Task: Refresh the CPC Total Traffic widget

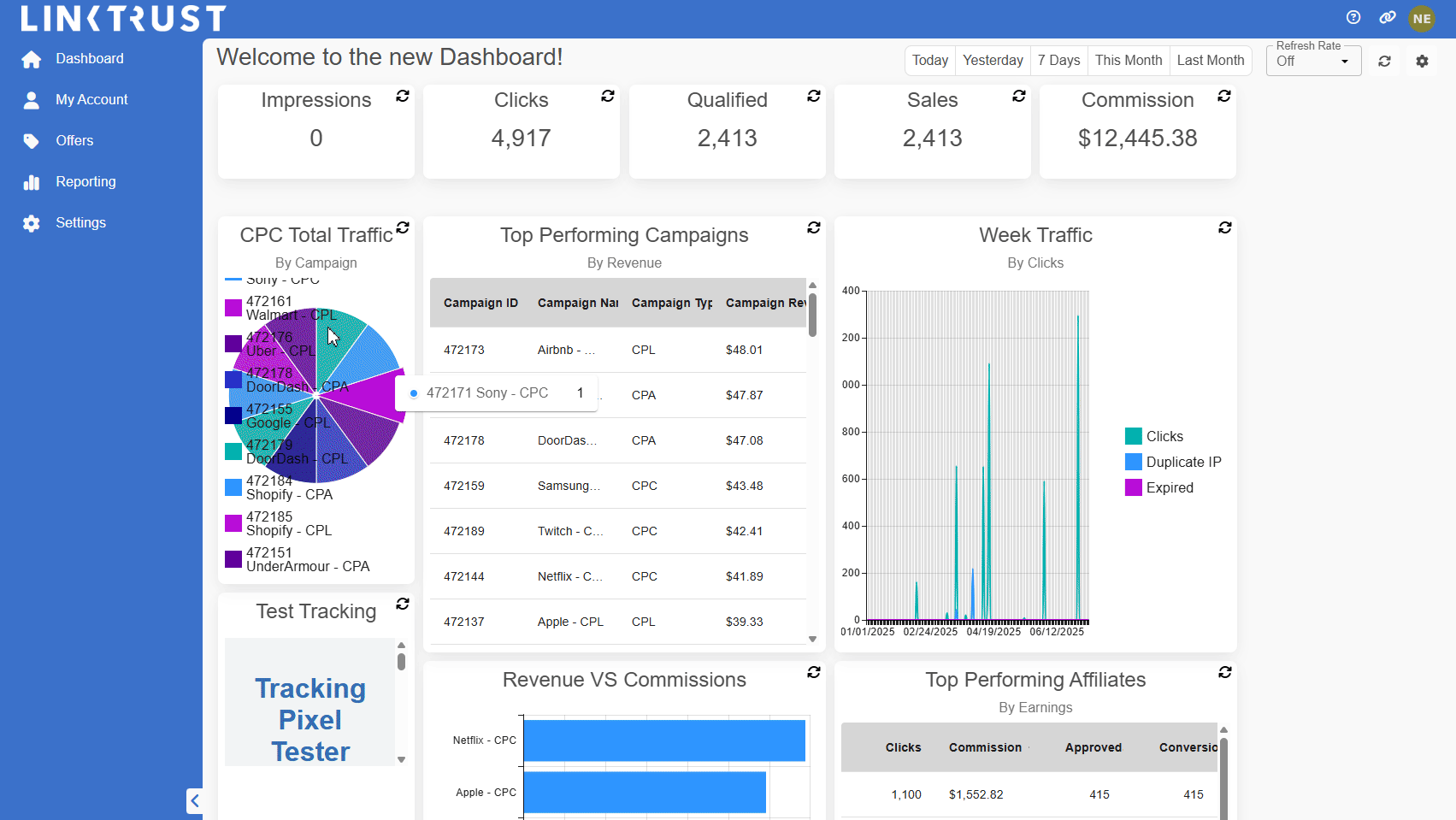Action: click(403, 227)
